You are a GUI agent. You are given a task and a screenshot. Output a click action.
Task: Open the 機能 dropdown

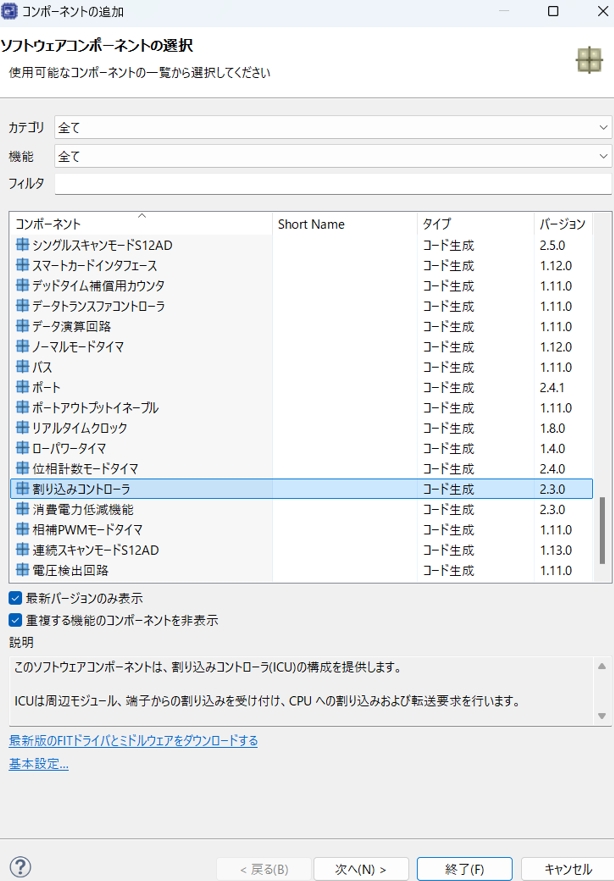coord(332,156)
